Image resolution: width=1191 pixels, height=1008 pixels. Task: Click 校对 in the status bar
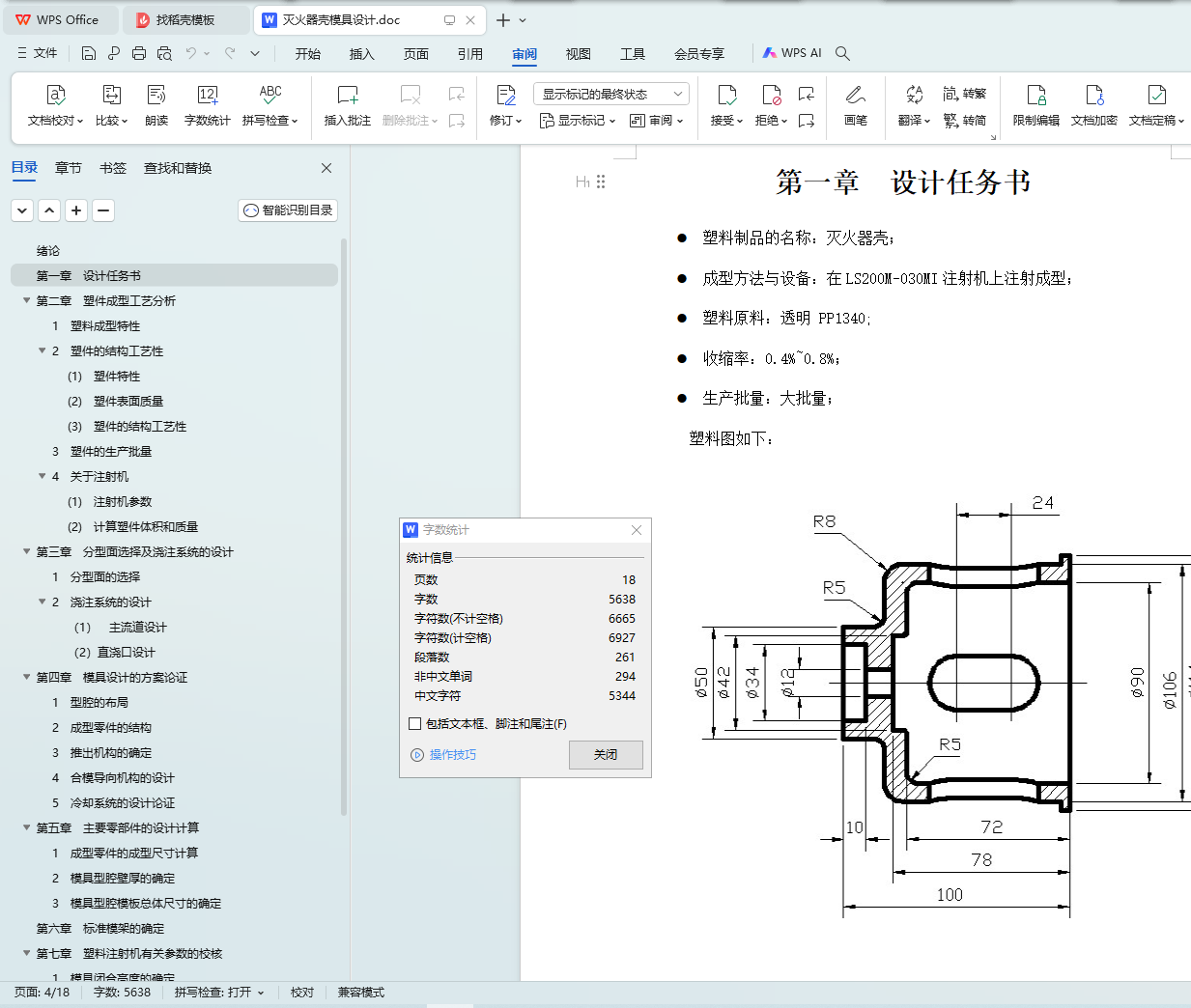click(x=302, y=992)
